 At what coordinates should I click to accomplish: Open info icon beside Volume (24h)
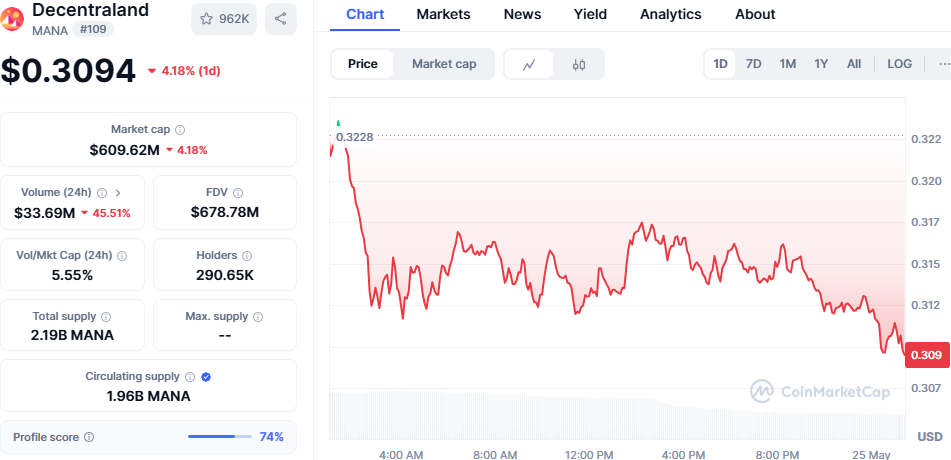(102, 193)
